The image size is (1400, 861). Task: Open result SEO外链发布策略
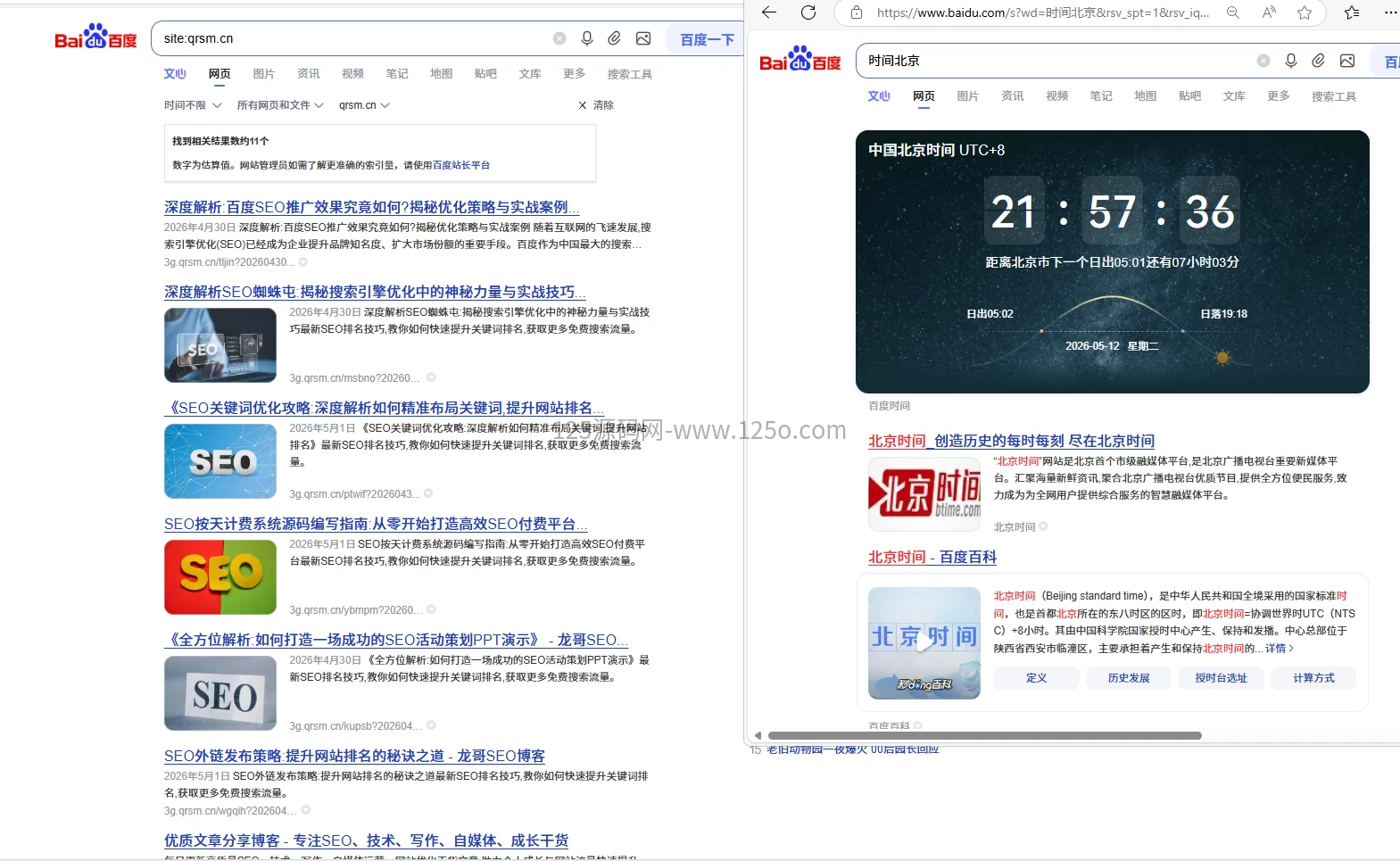(x=354, y=756)
